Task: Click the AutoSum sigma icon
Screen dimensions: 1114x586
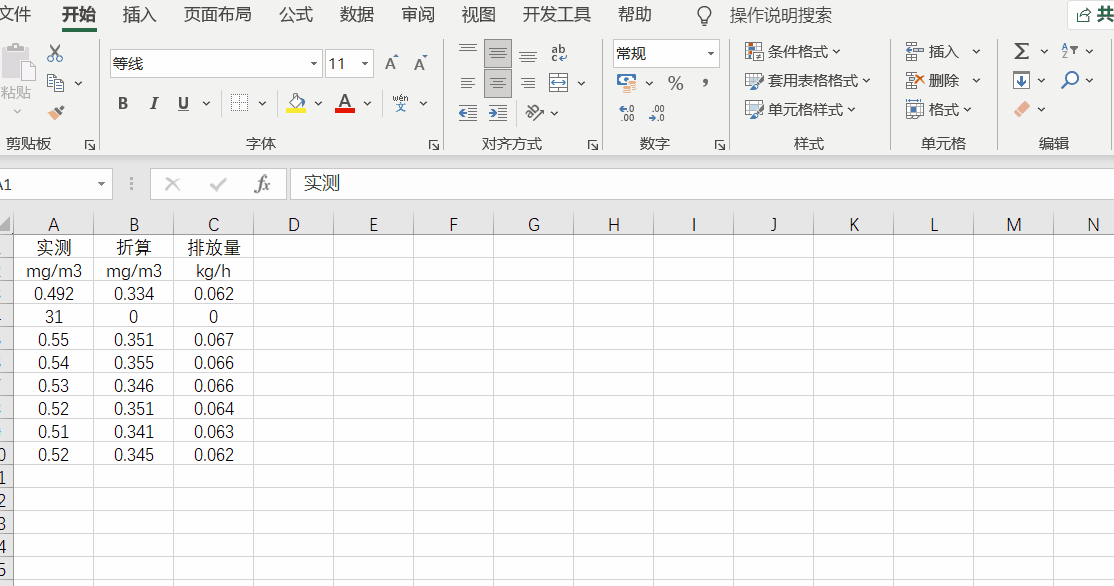Action: 1022,51
